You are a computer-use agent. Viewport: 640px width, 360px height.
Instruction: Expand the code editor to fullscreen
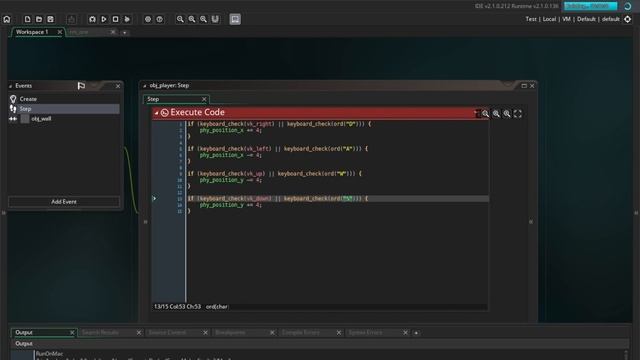518,114
